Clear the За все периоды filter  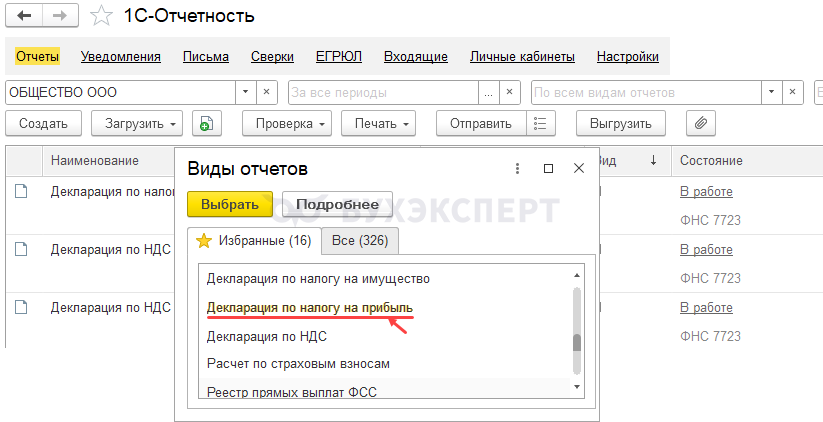point(510,92)
